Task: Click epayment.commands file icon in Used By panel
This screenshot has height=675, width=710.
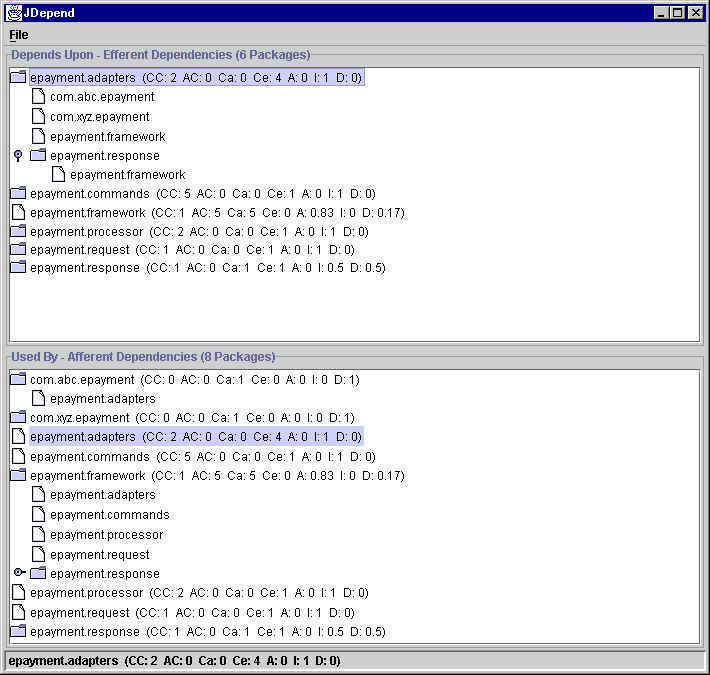Action: tap(18, 456)
